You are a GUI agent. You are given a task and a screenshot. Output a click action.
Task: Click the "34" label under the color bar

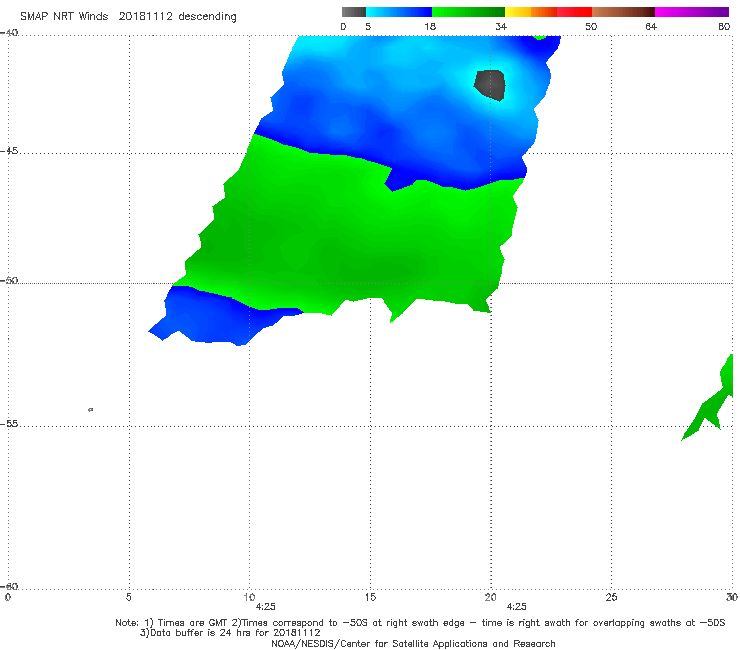click(x=501, y=26)
